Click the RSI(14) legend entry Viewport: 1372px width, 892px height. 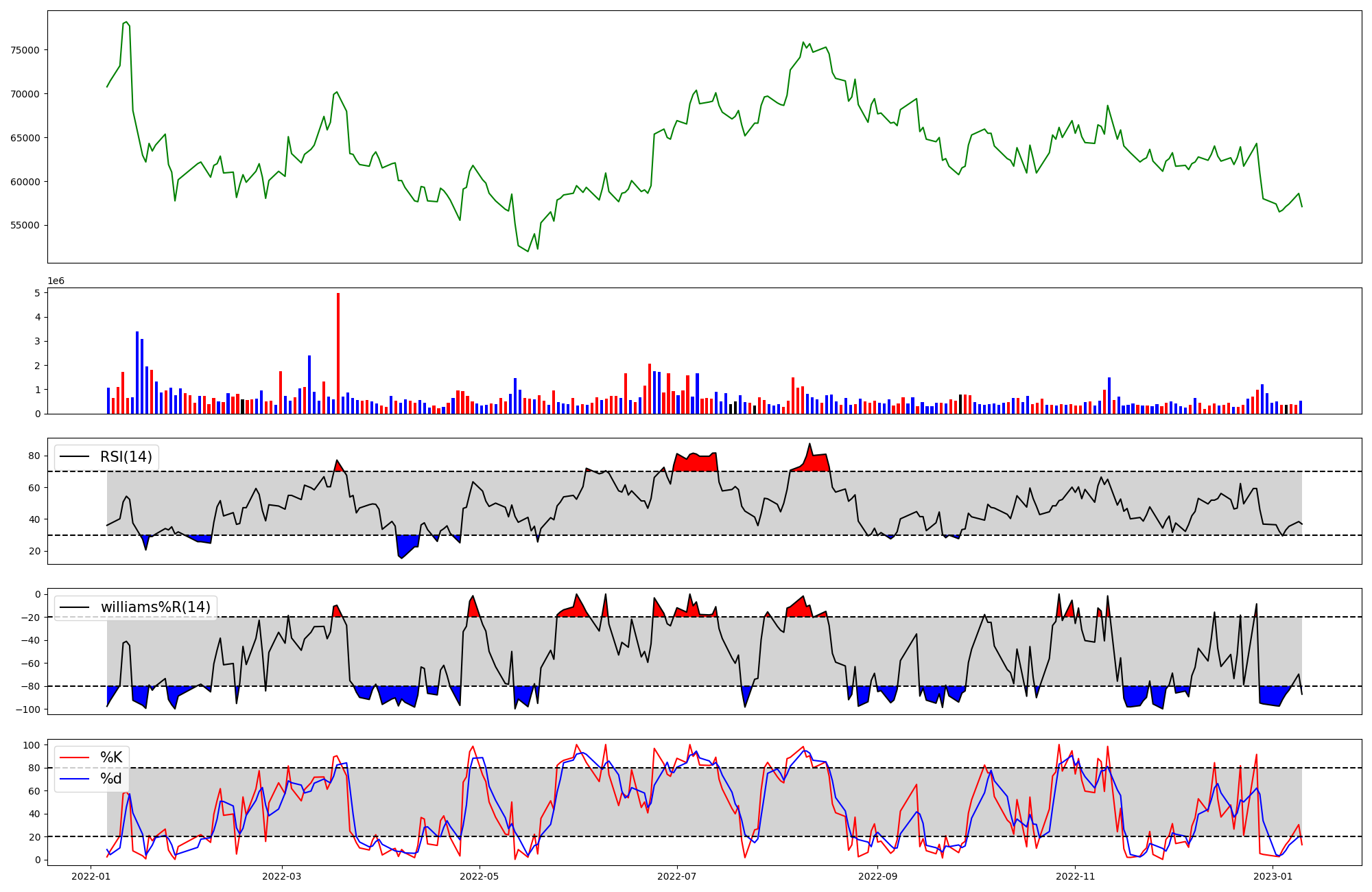(126, 457)
